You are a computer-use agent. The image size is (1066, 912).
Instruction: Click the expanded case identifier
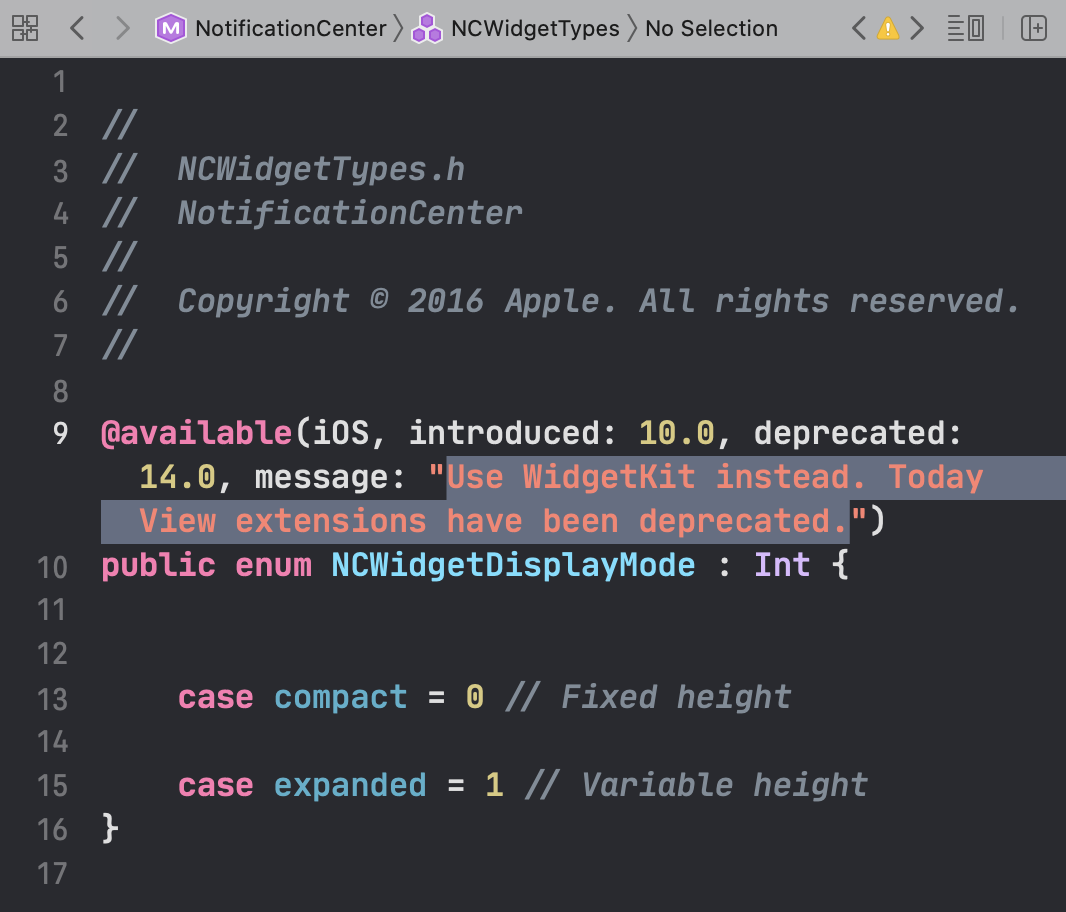pyautogui.click(x=350, y=785)
